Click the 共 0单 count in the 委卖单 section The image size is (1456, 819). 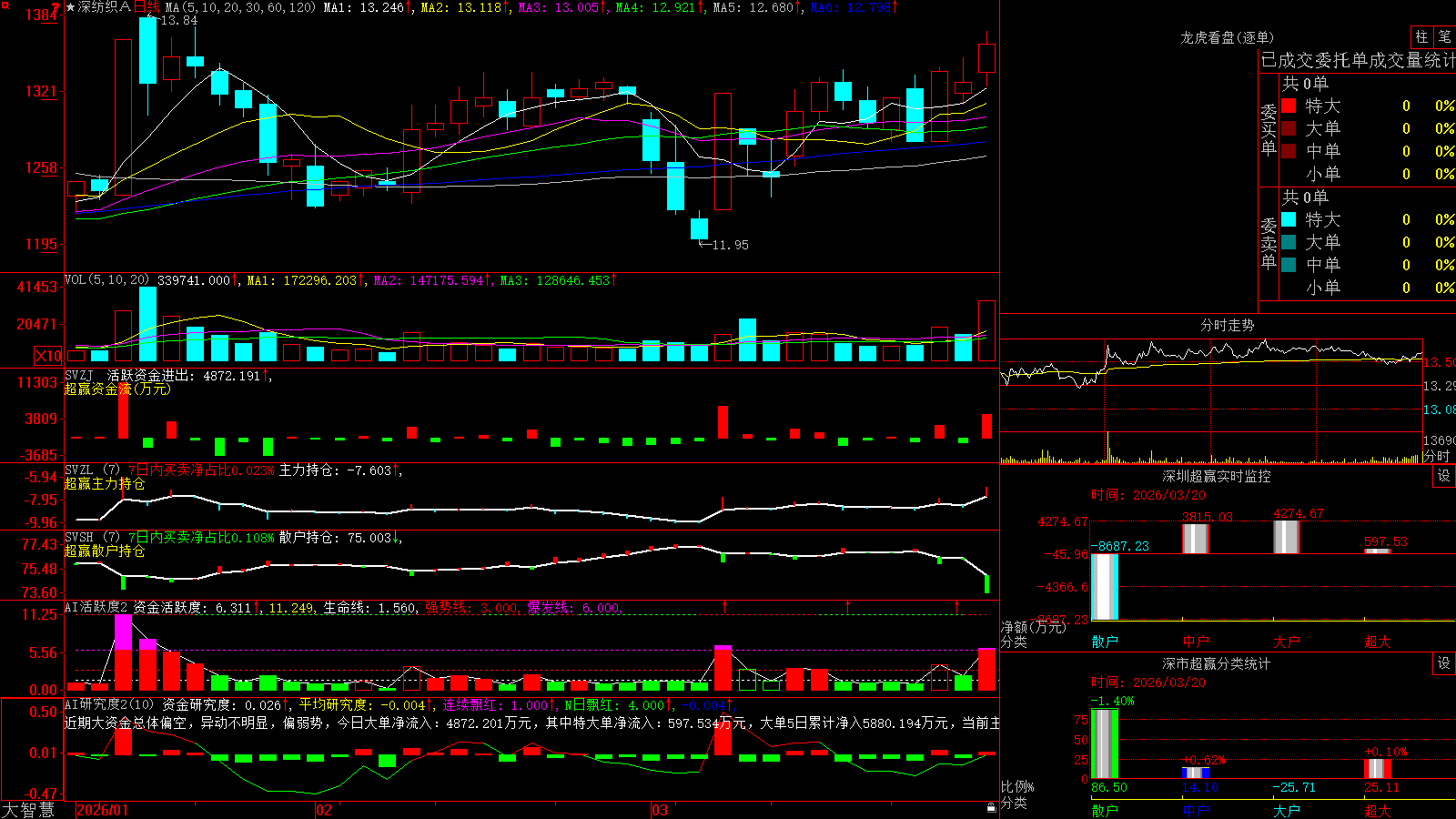[x=1305, y=197]
